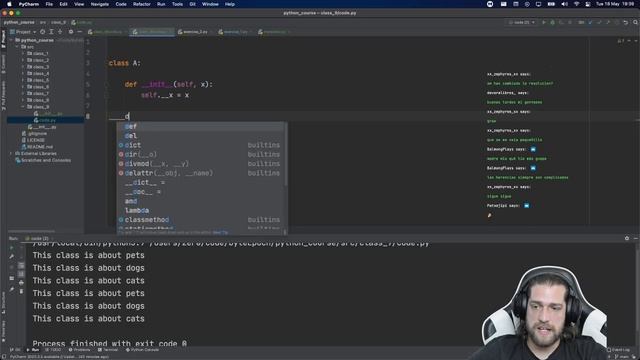Expand External Libraries node

point(11,153)
